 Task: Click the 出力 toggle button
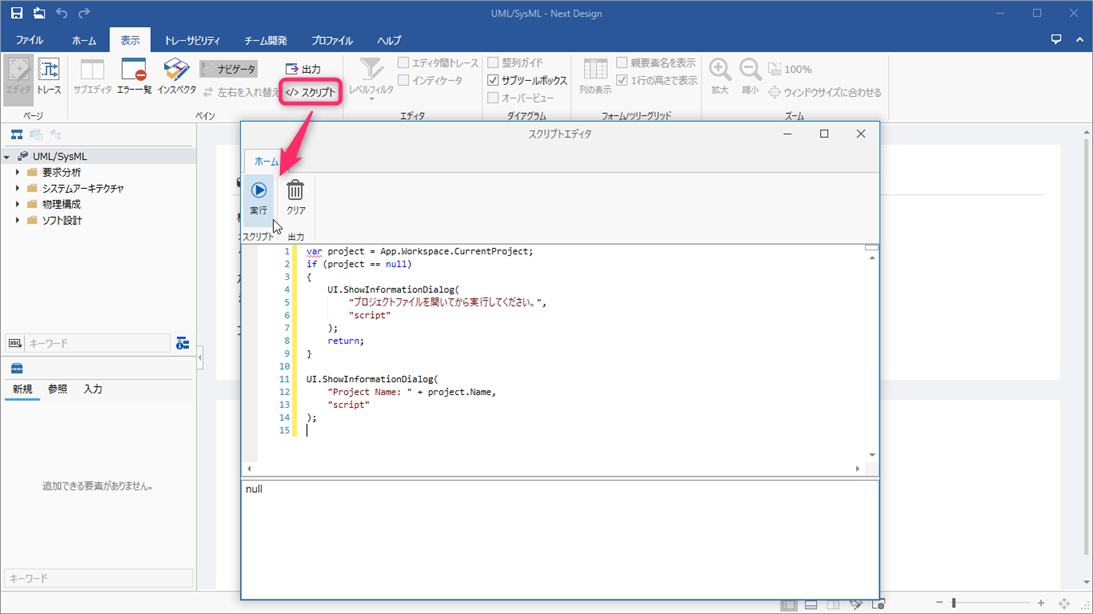point(305,68)
